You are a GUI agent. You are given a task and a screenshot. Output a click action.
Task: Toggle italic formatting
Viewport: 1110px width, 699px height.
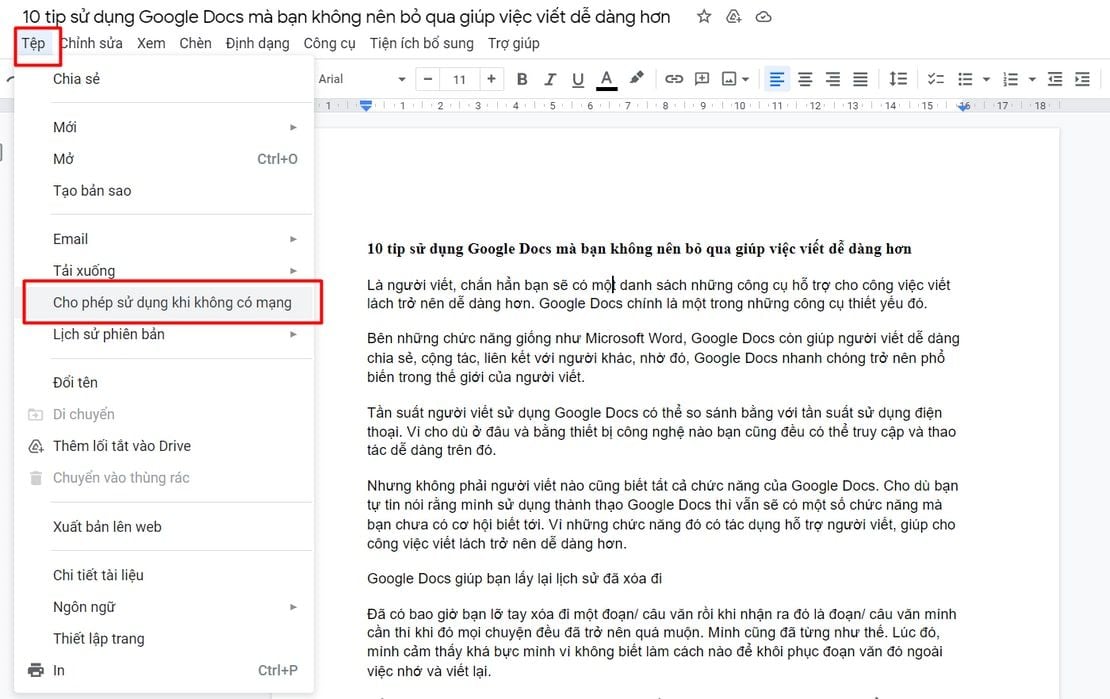pyautogui.click(x=549, y=79)
